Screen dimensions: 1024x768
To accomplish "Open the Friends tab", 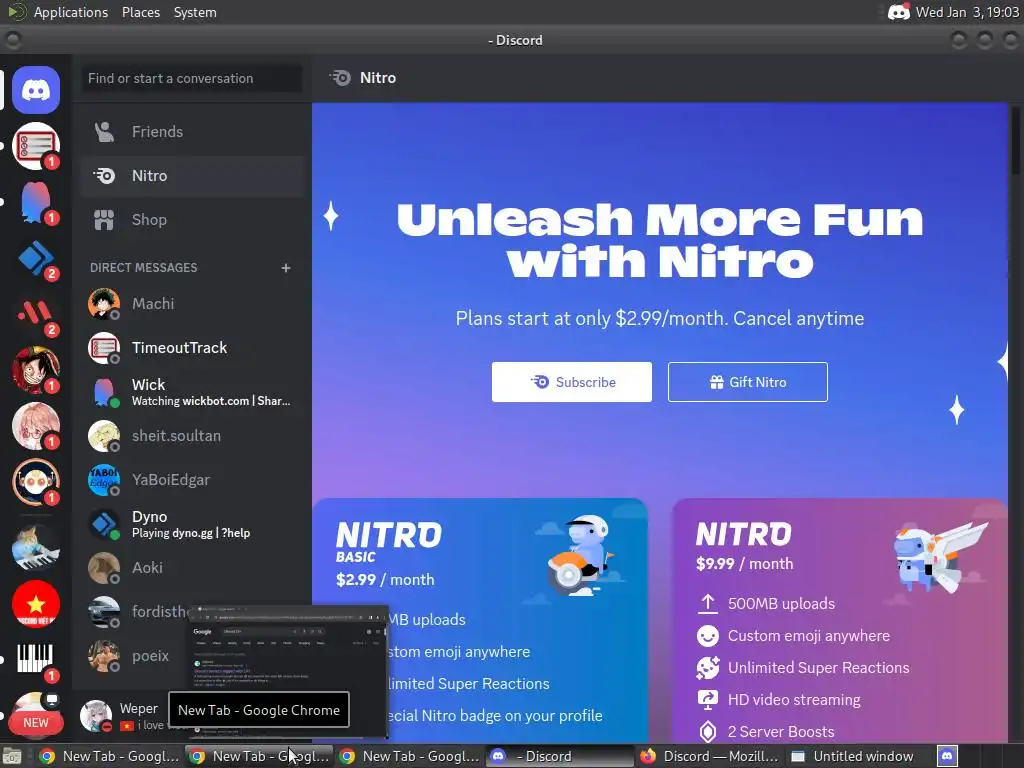I will pos(192,132).
